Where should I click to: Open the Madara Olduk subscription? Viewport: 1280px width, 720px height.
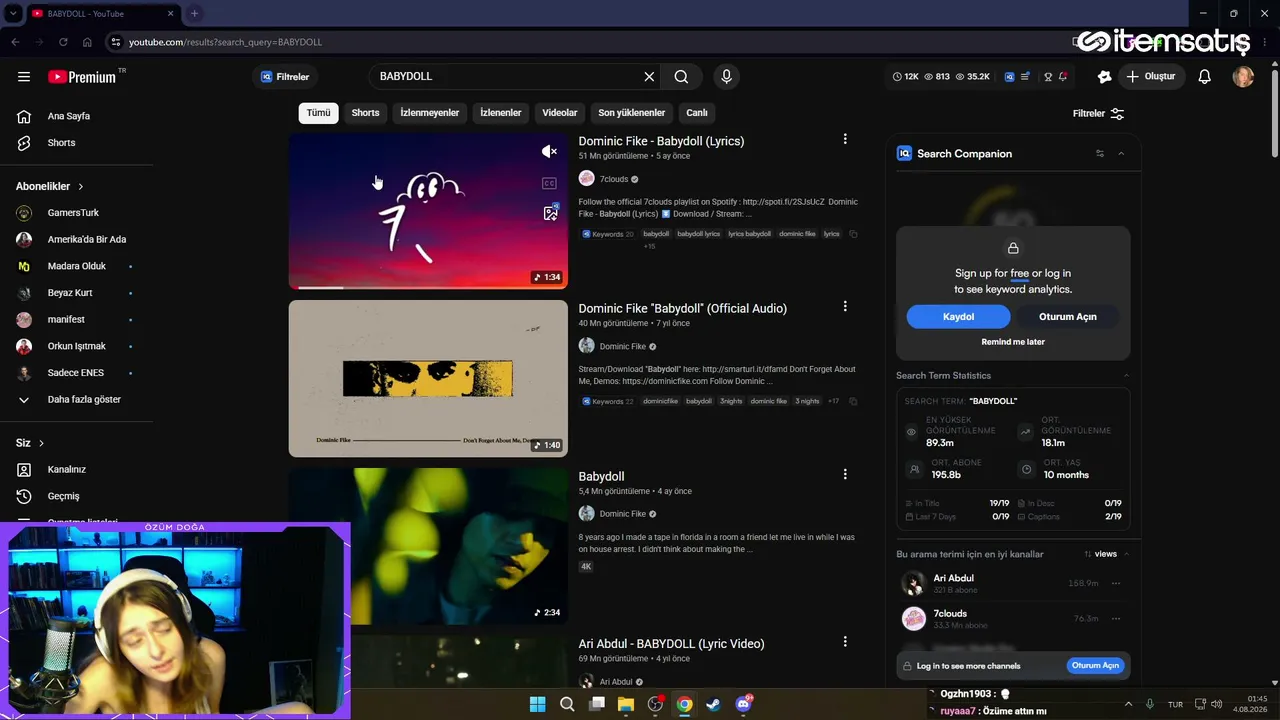[x=77, y=266]
